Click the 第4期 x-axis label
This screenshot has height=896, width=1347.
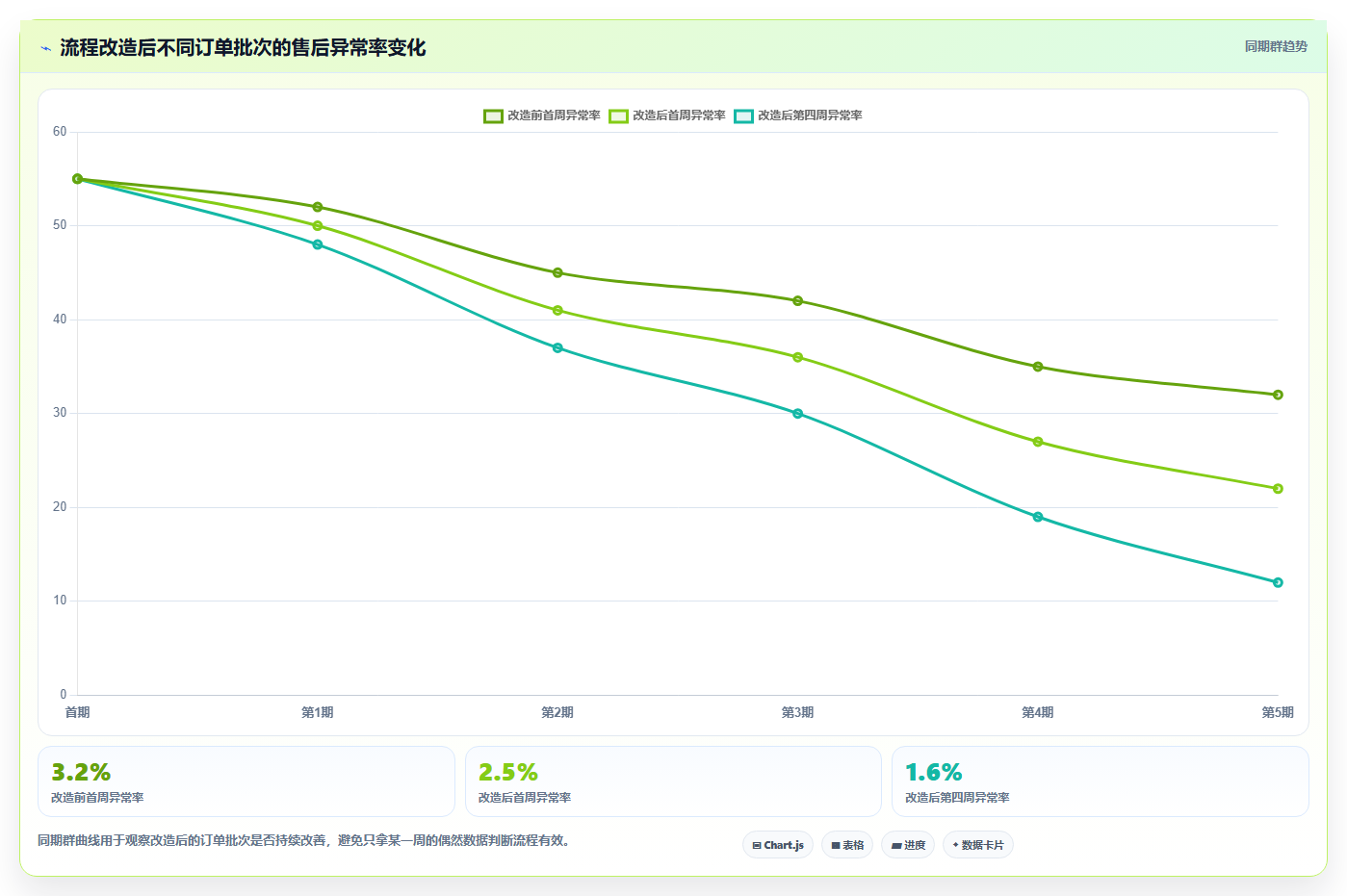[1038, 712]
